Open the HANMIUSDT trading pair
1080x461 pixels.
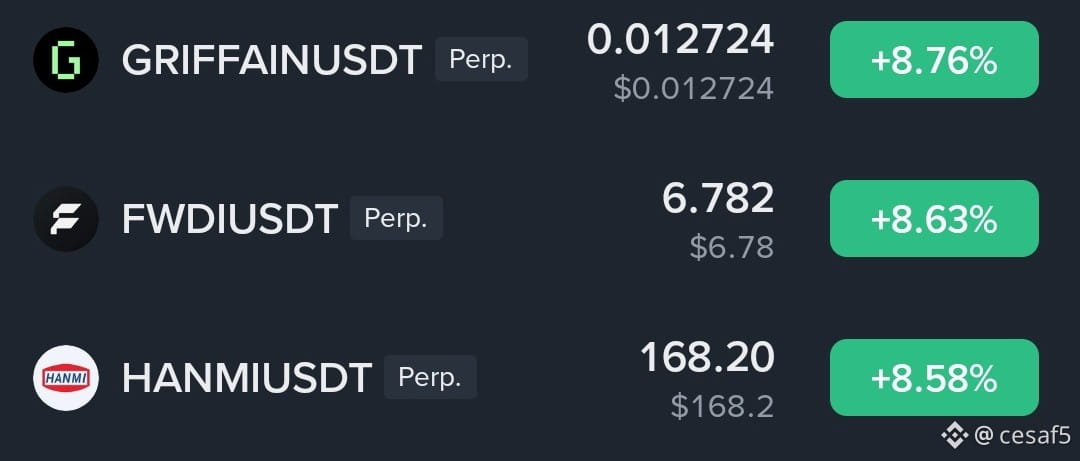coord(247,378)
